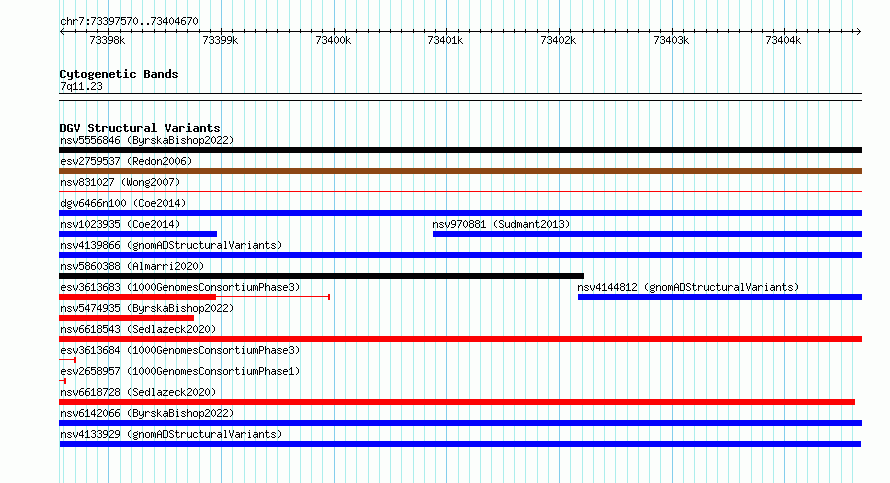
Task: Select the blue nsv970881 variant bar
Action: pos(647,234)
